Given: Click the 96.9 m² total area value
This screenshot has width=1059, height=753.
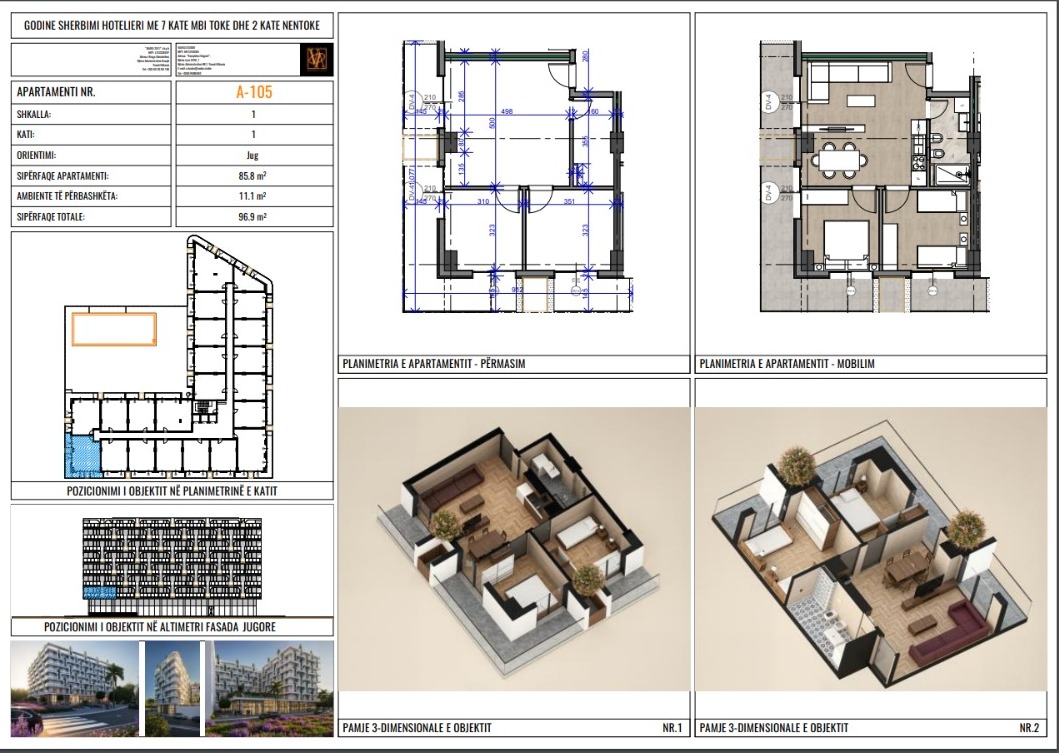Looking at the screenshot, I should [x=253, y=216].
